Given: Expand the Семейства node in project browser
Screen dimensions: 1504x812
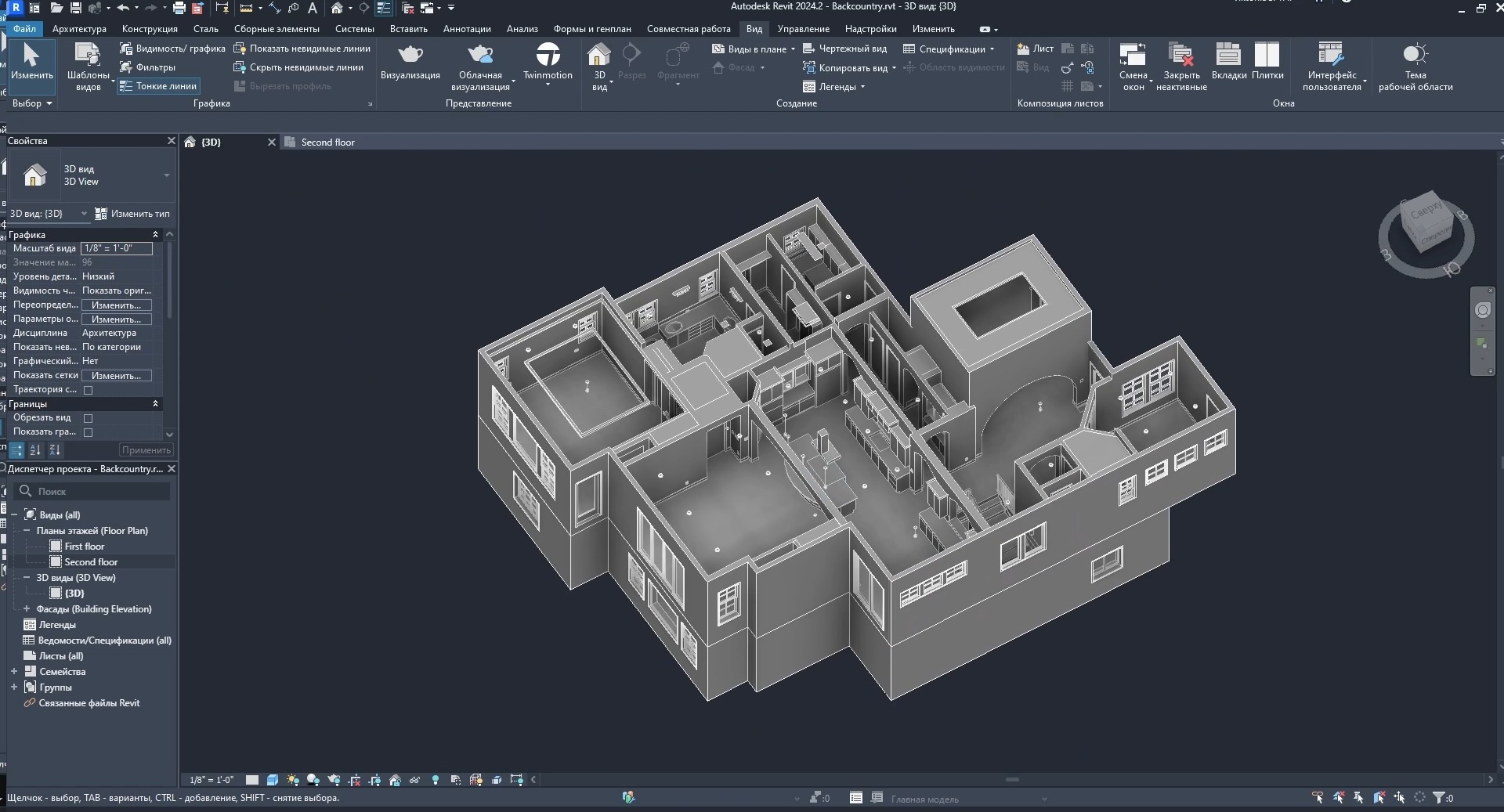Looking at the screenshot, I should pos(14,672).
